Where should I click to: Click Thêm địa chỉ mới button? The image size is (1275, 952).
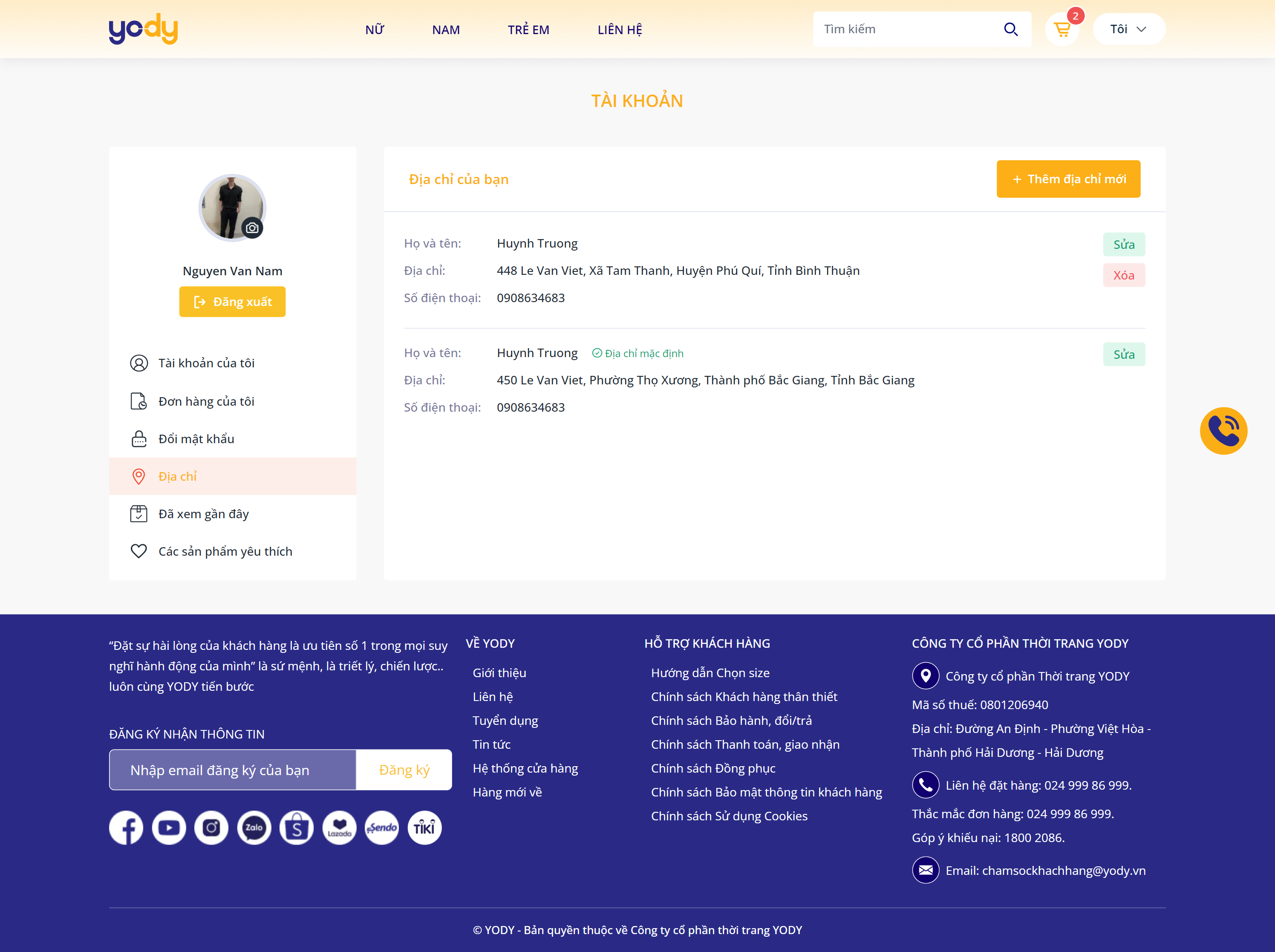tap(1068, 179)
